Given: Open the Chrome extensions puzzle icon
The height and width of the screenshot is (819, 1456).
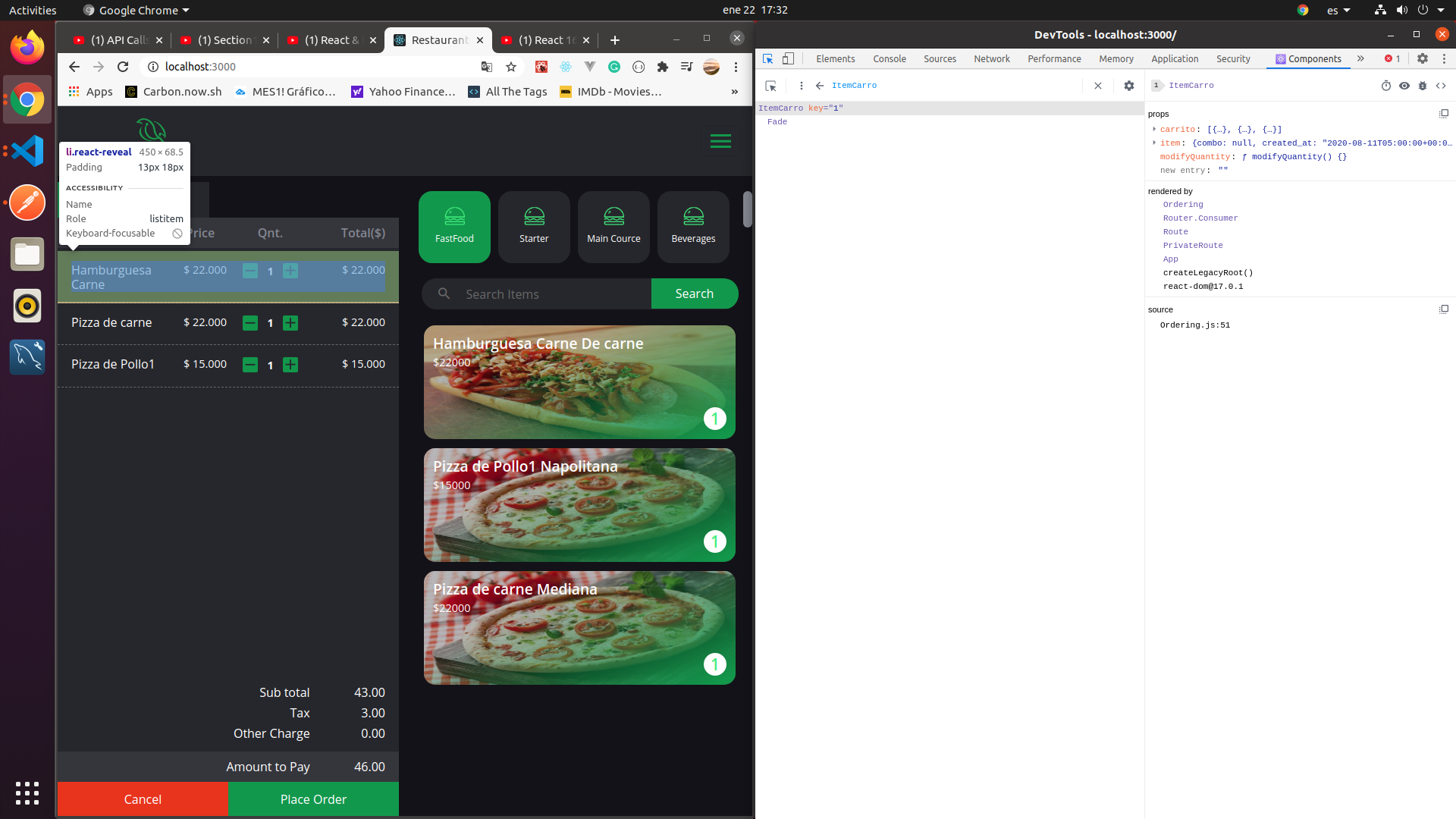Looking at the screenshot, I should pyautogui.click(x=663, y=67).
